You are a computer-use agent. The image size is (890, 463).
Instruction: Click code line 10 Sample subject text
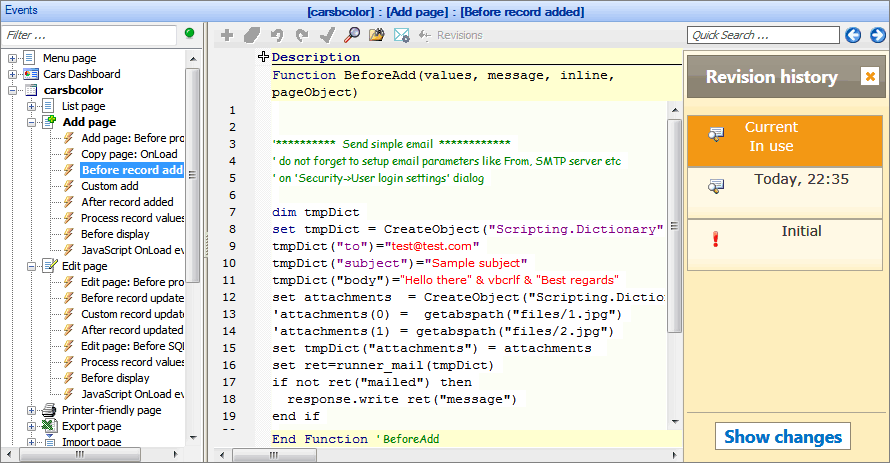[x=476, y=263]
